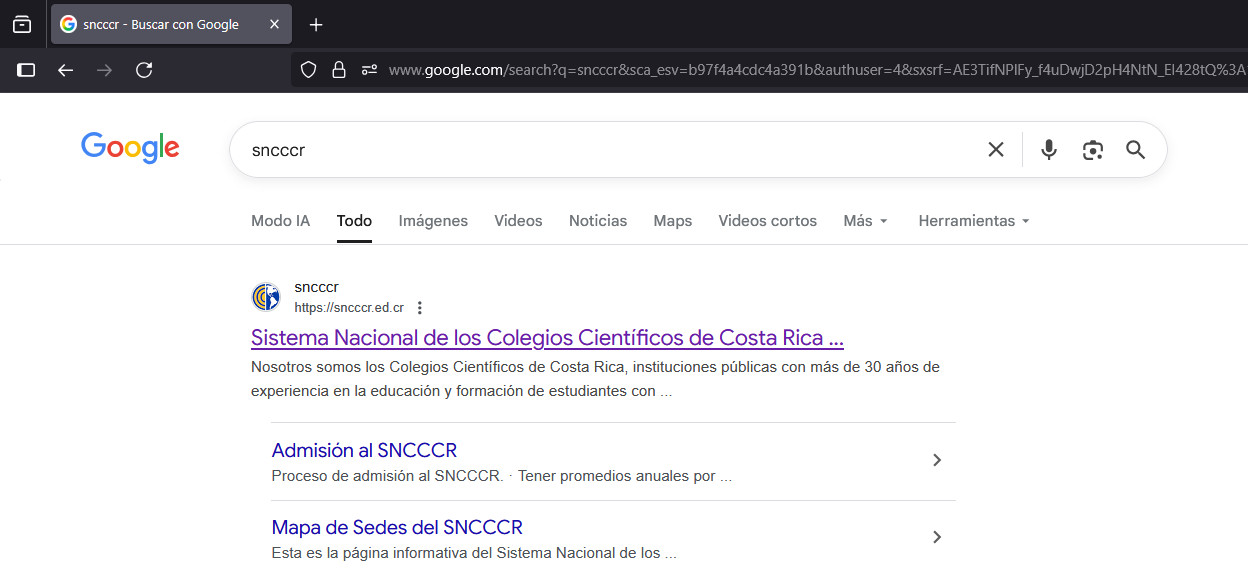The height and width of the screenshot is (577, 1248).
Task: Click the magnifying glass search button
Action: (1135, 150)
